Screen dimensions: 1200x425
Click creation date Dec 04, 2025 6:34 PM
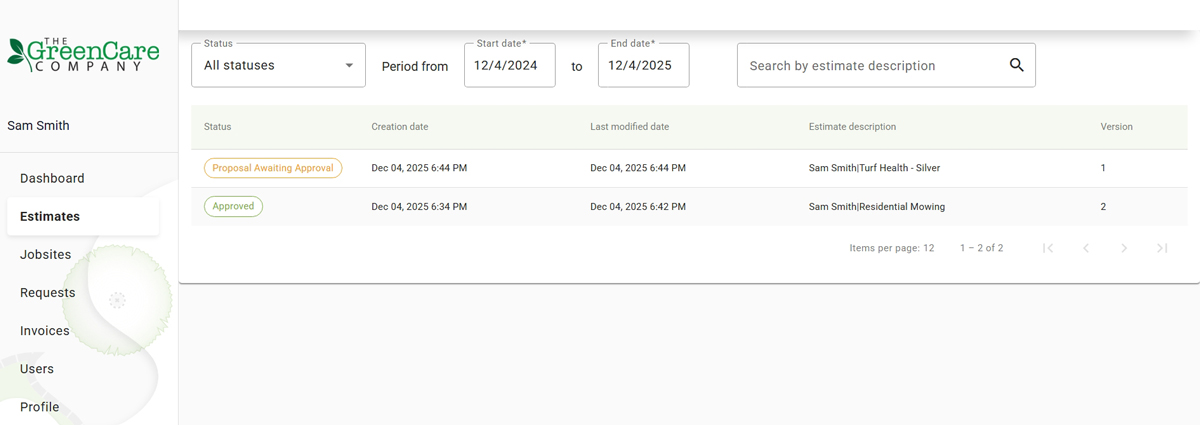(419, 207)
